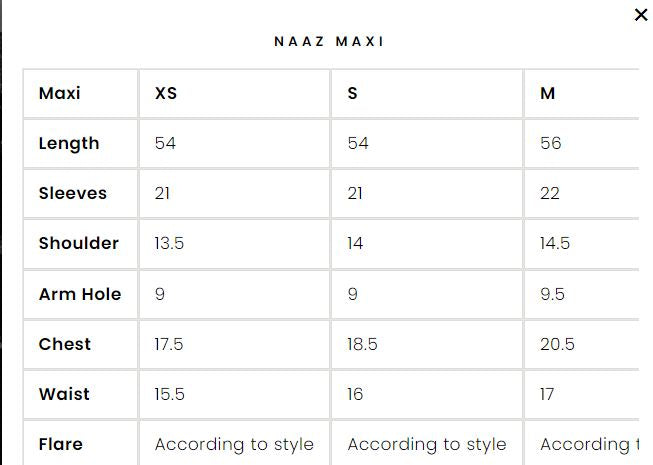Click the Waist row label
653x465 pixels.
[64, 394]
